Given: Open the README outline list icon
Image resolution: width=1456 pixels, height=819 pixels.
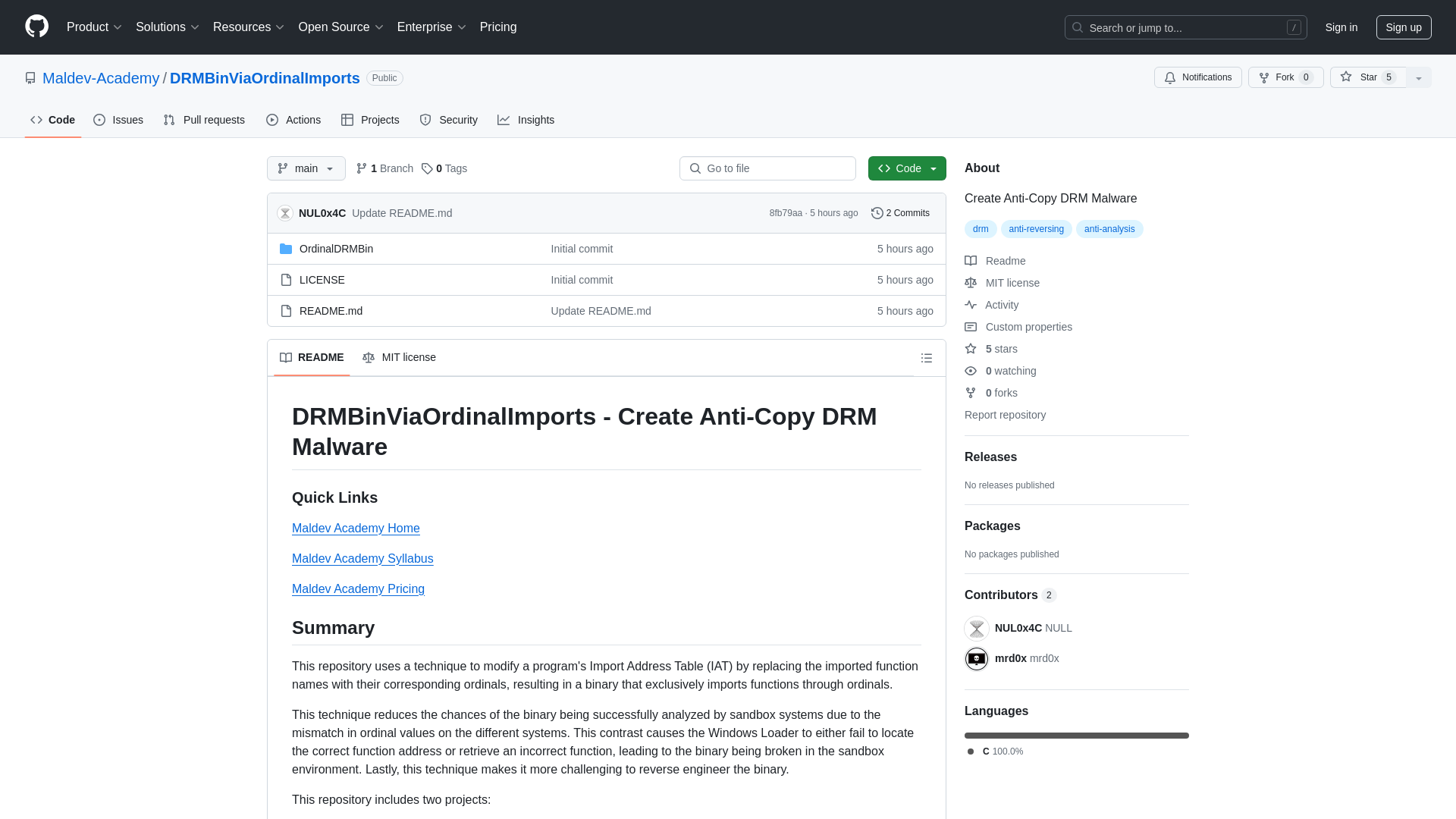Looking at the screenshot, I should coord(927,358).
